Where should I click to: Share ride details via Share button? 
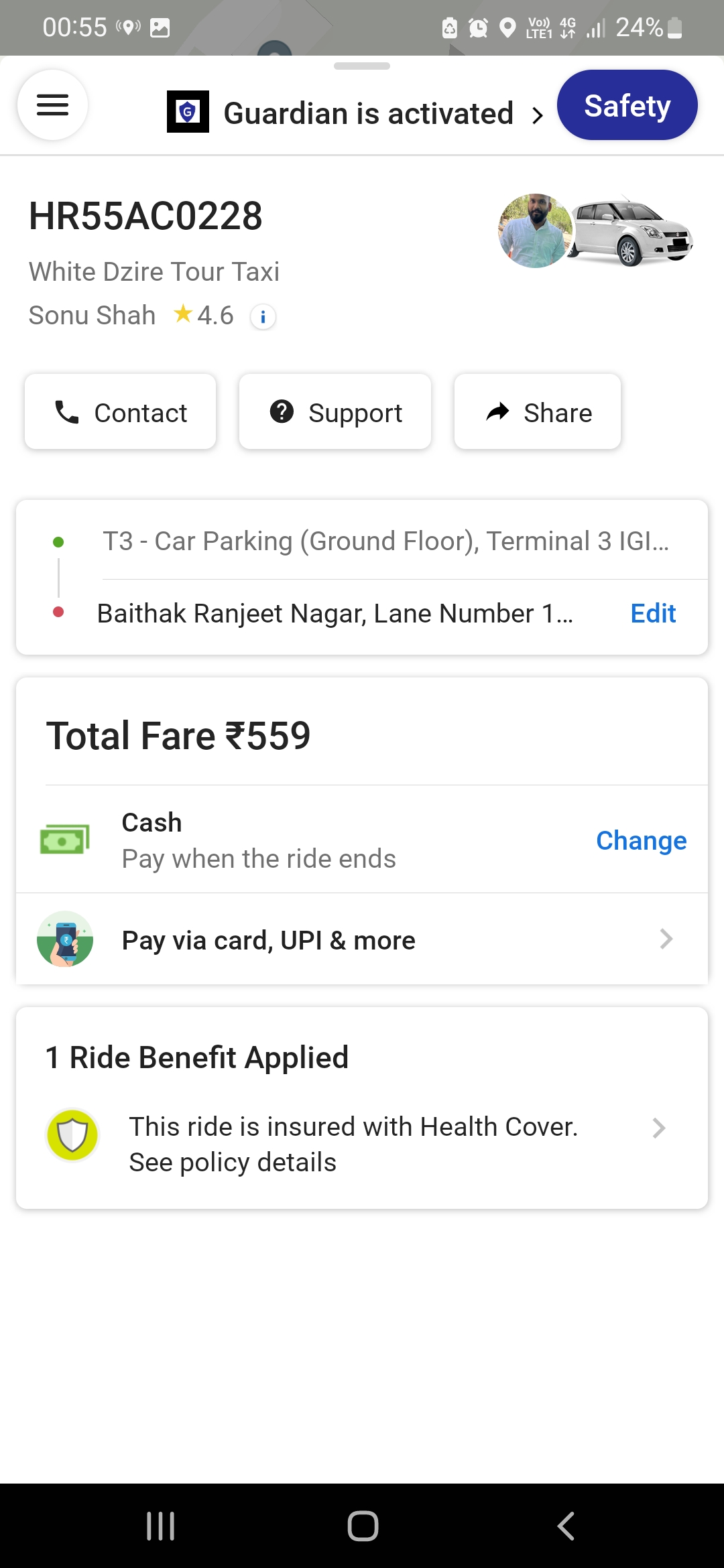(538, 412)
